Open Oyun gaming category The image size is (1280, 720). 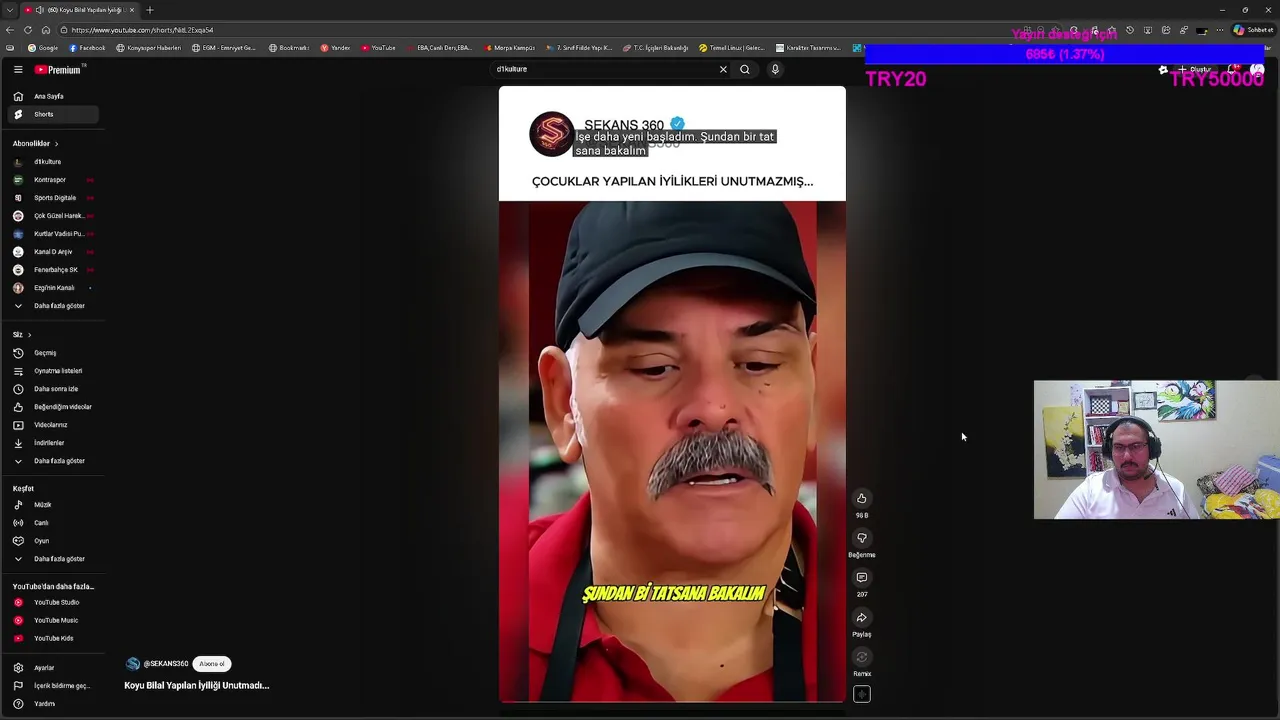[x=52, y=541]
